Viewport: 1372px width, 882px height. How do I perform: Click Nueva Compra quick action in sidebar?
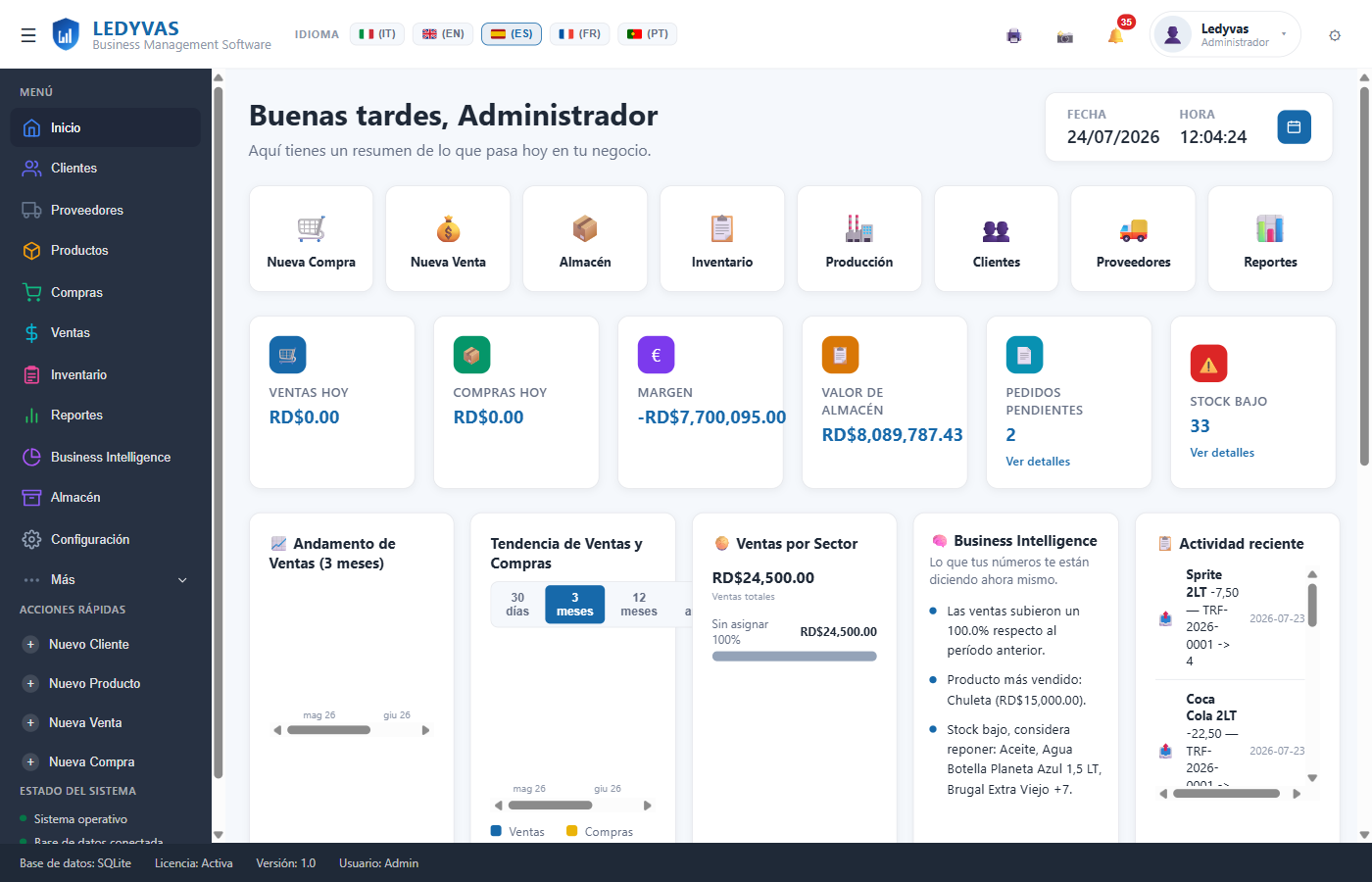tap(106, 761)
